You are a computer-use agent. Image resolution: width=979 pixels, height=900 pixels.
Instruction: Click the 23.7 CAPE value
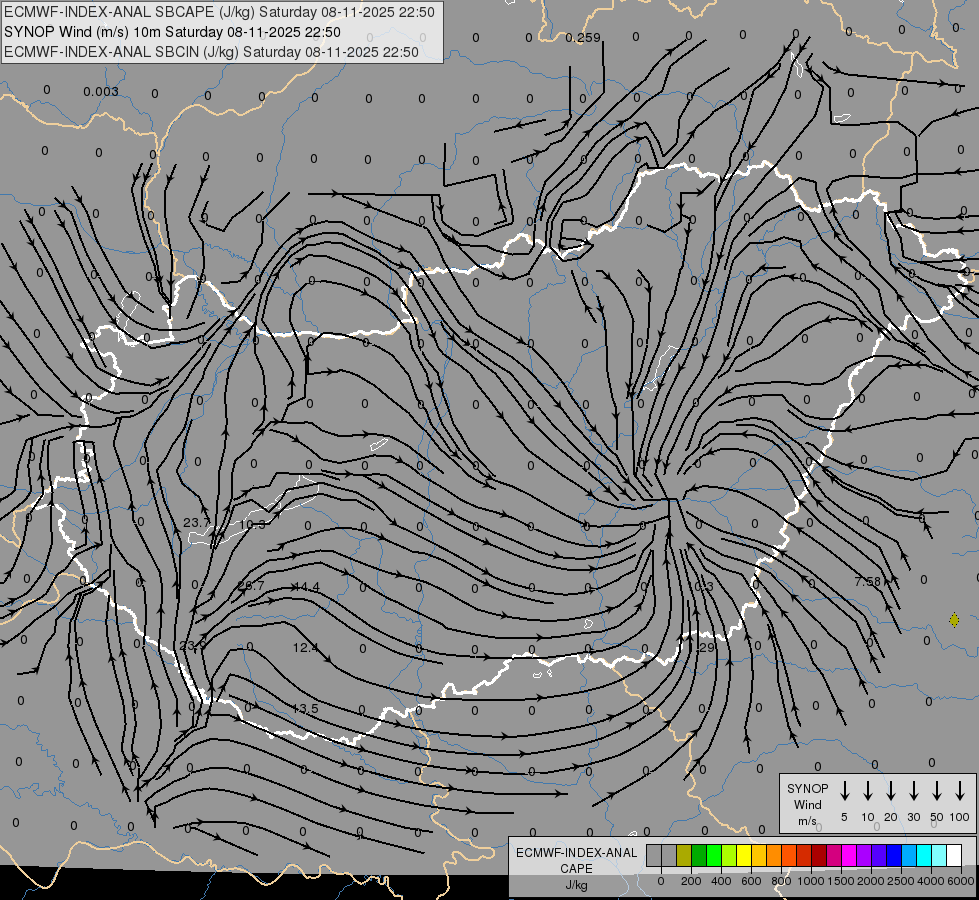197,522
